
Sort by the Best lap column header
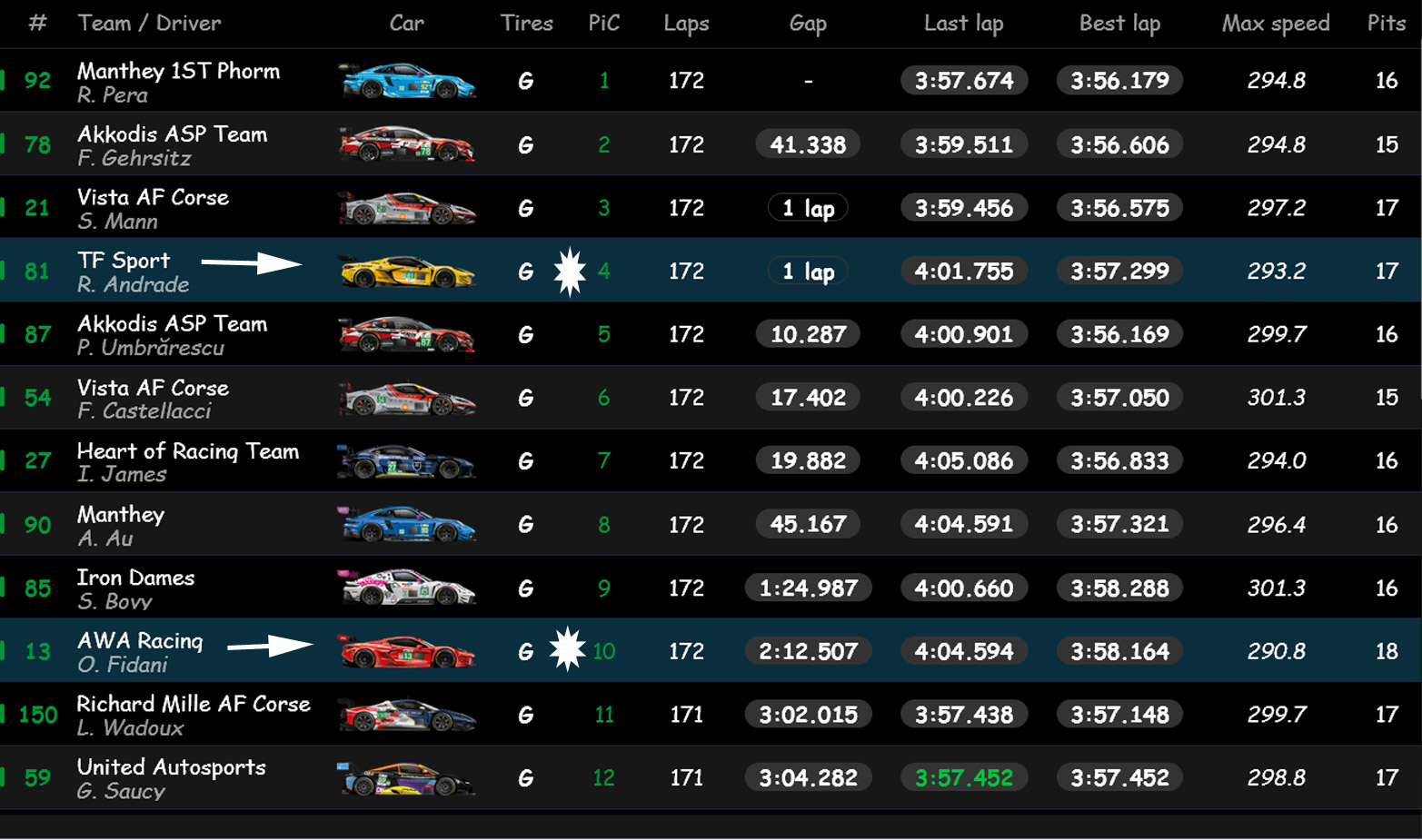[1119, 24]
